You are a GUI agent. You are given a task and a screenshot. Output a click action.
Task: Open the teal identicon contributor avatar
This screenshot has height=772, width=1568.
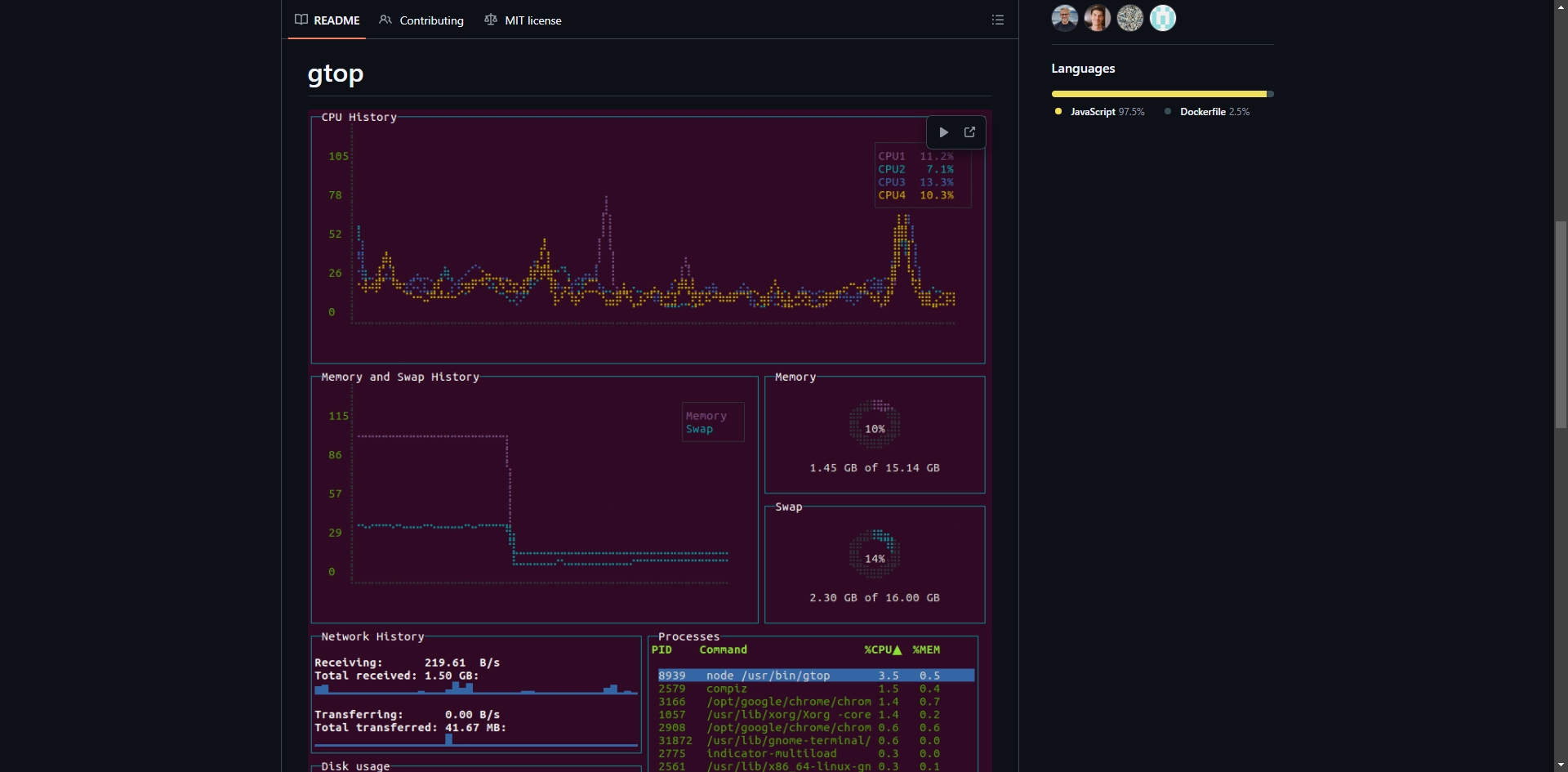point(1162,18)
